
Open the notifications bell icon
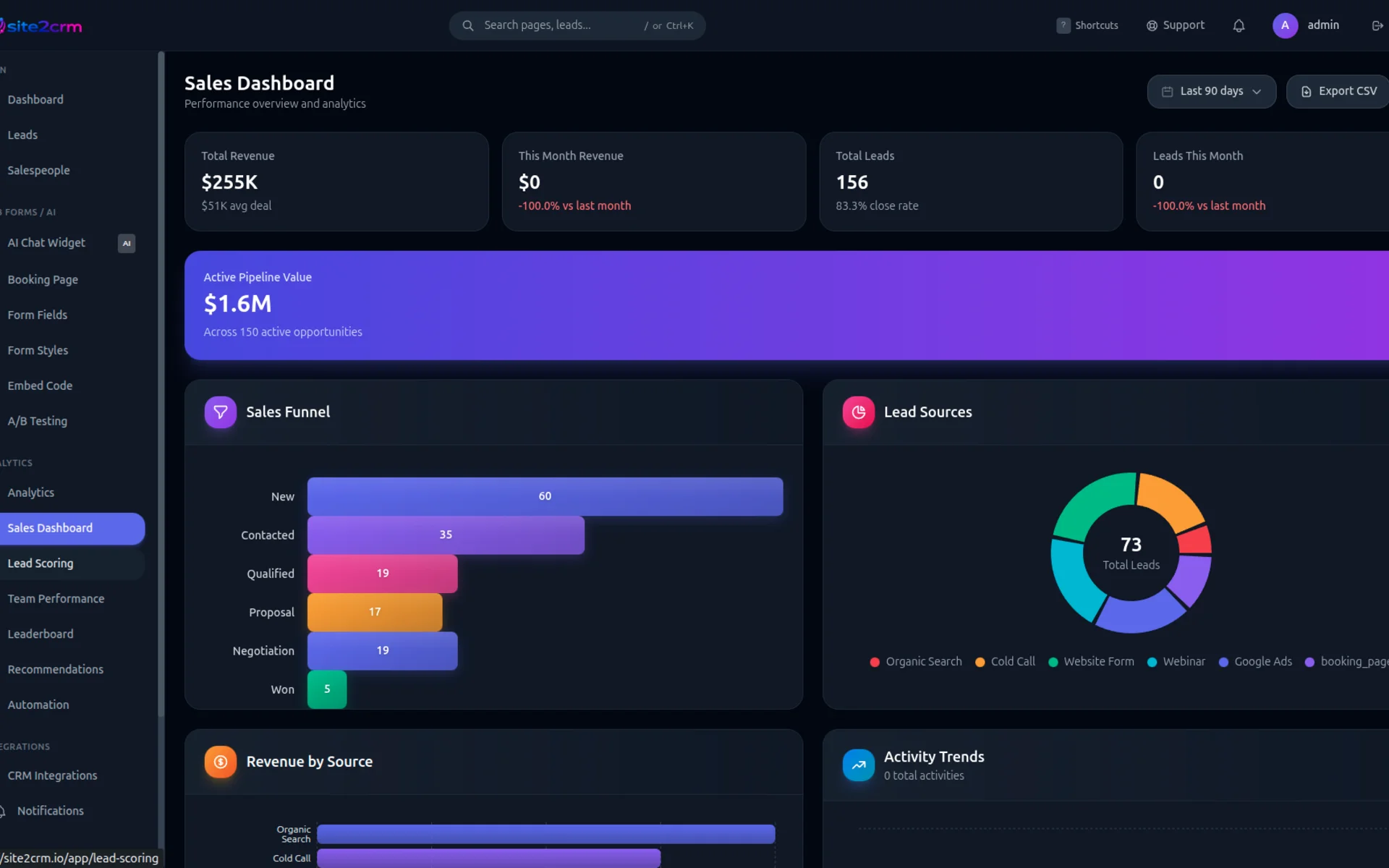(1239, 25)
